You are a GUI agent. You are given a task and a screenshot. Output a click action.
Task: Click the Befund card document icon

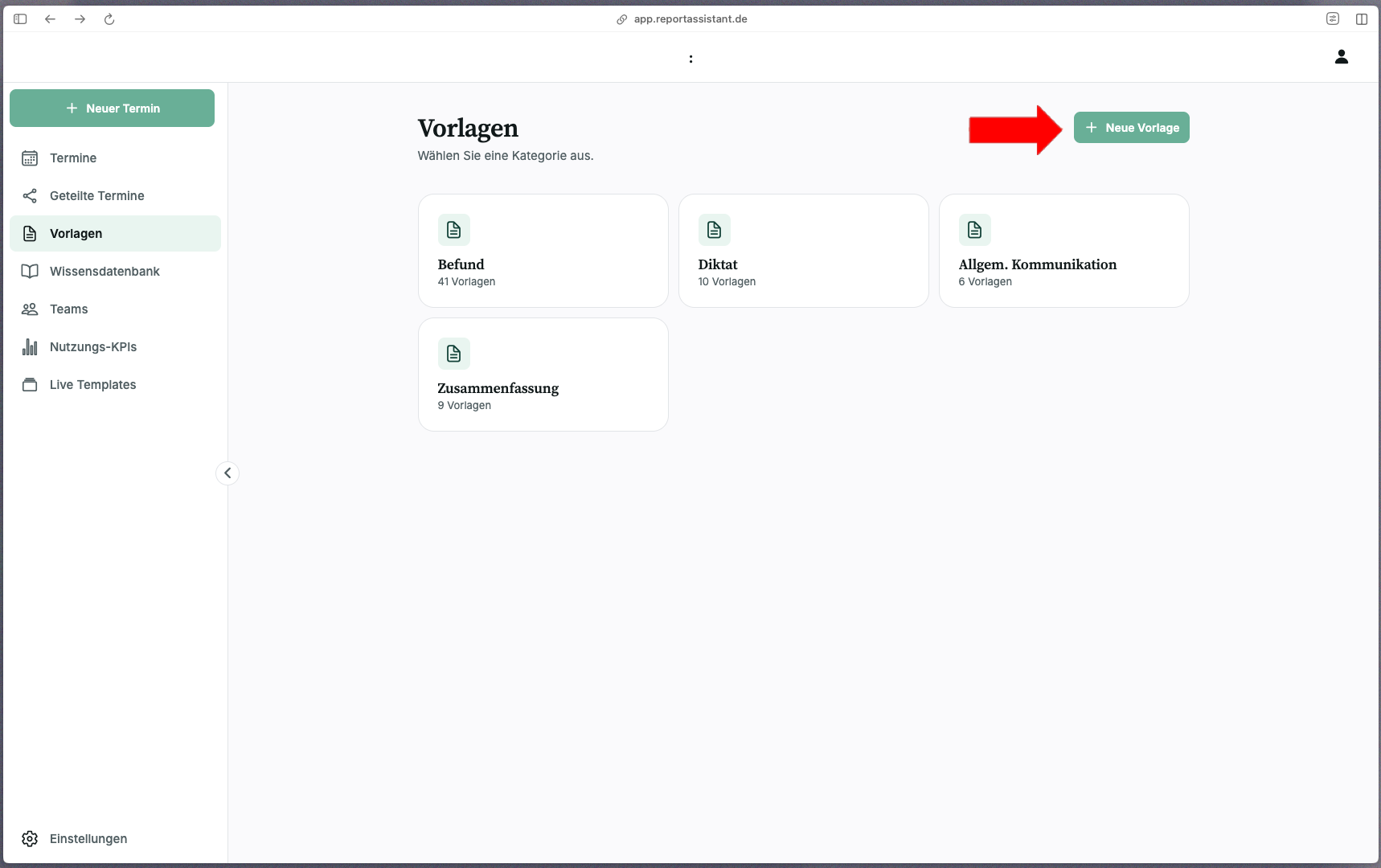click(x=454, y=230)
